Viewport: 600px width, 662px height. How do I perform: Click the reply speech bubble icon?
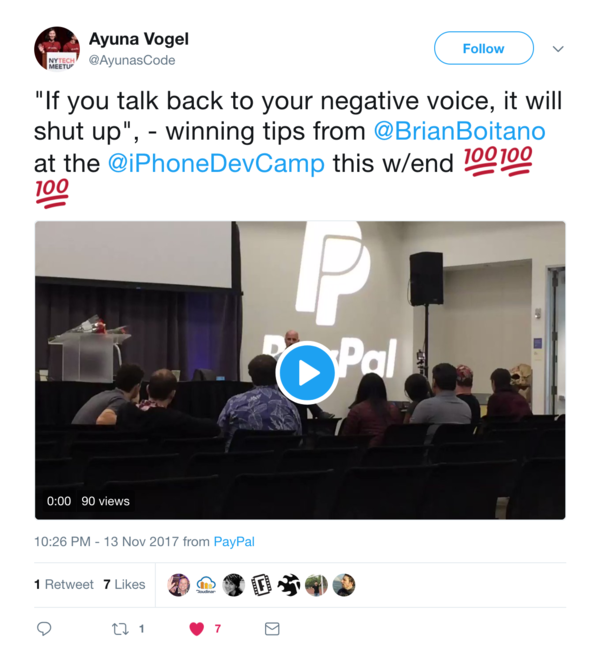pyautogui.click(x=44, y=629)
